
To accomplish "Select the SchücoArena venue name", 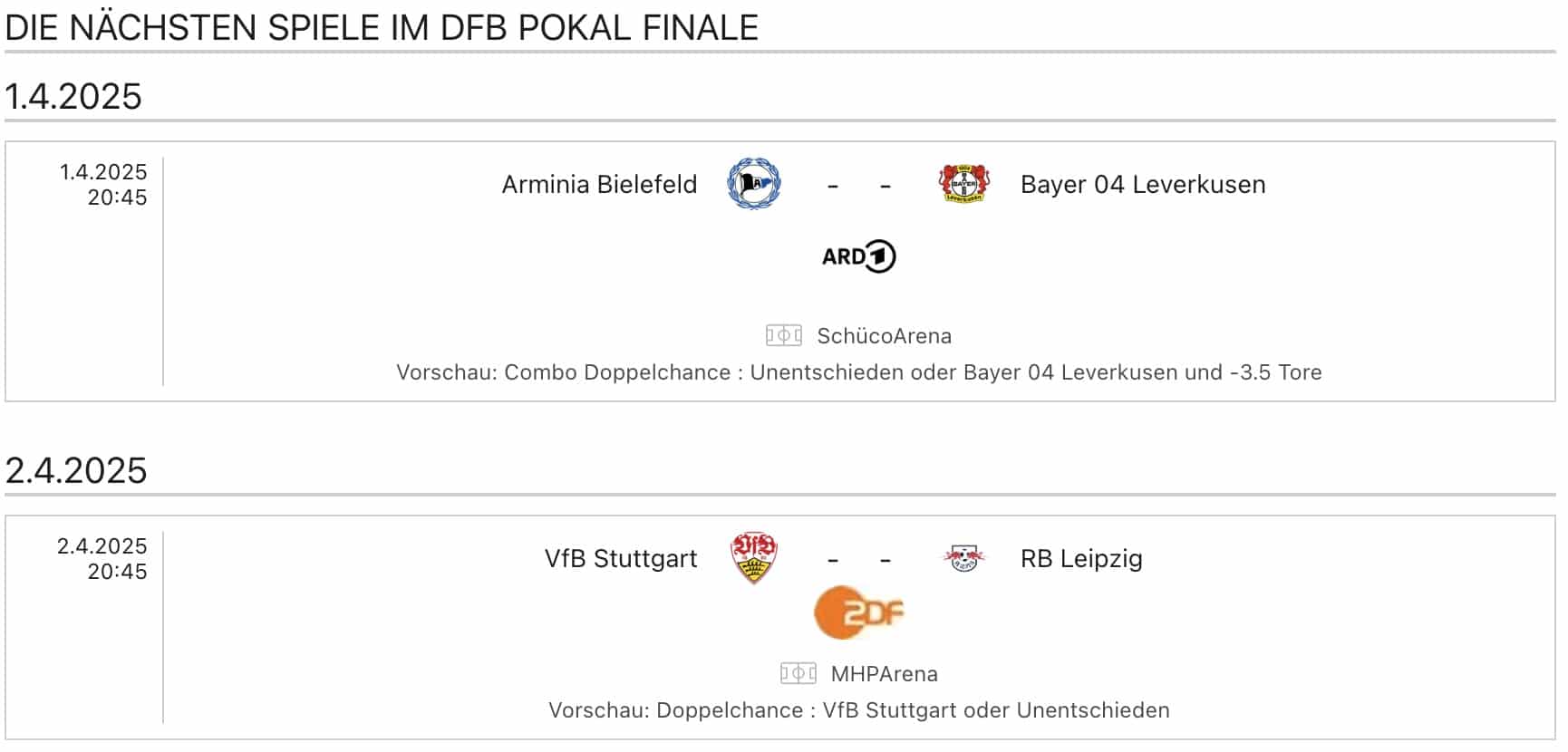I will pos(885,336).
